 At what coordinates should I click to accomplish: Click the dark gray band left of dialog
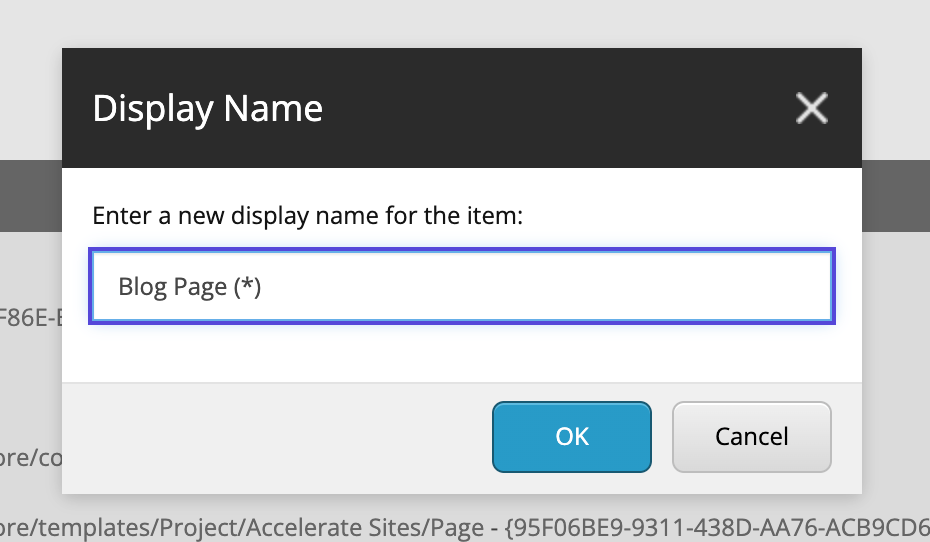tap(30, 195)
